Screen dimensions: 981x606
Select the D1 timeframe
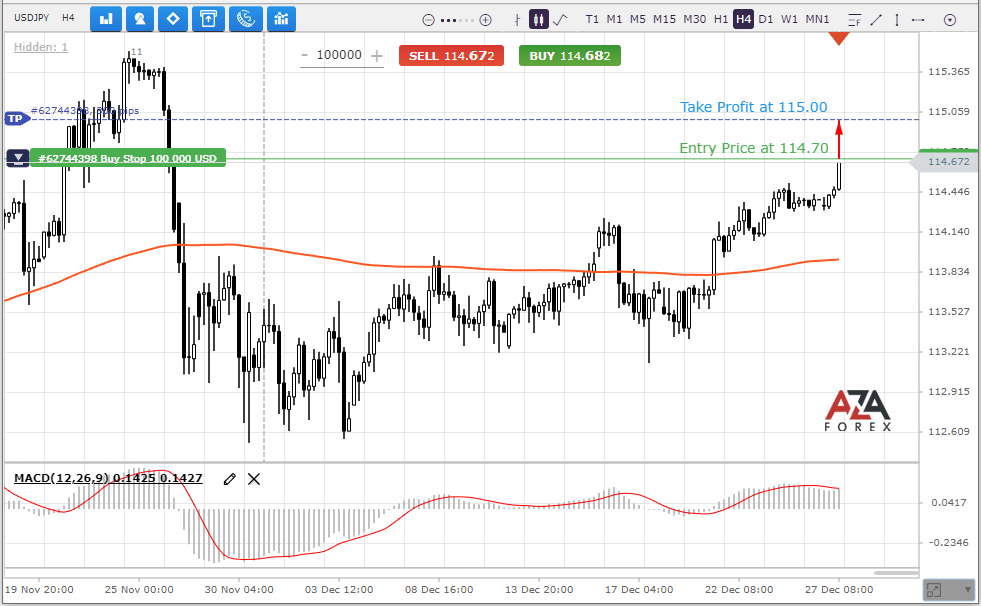tap(766, 19)
